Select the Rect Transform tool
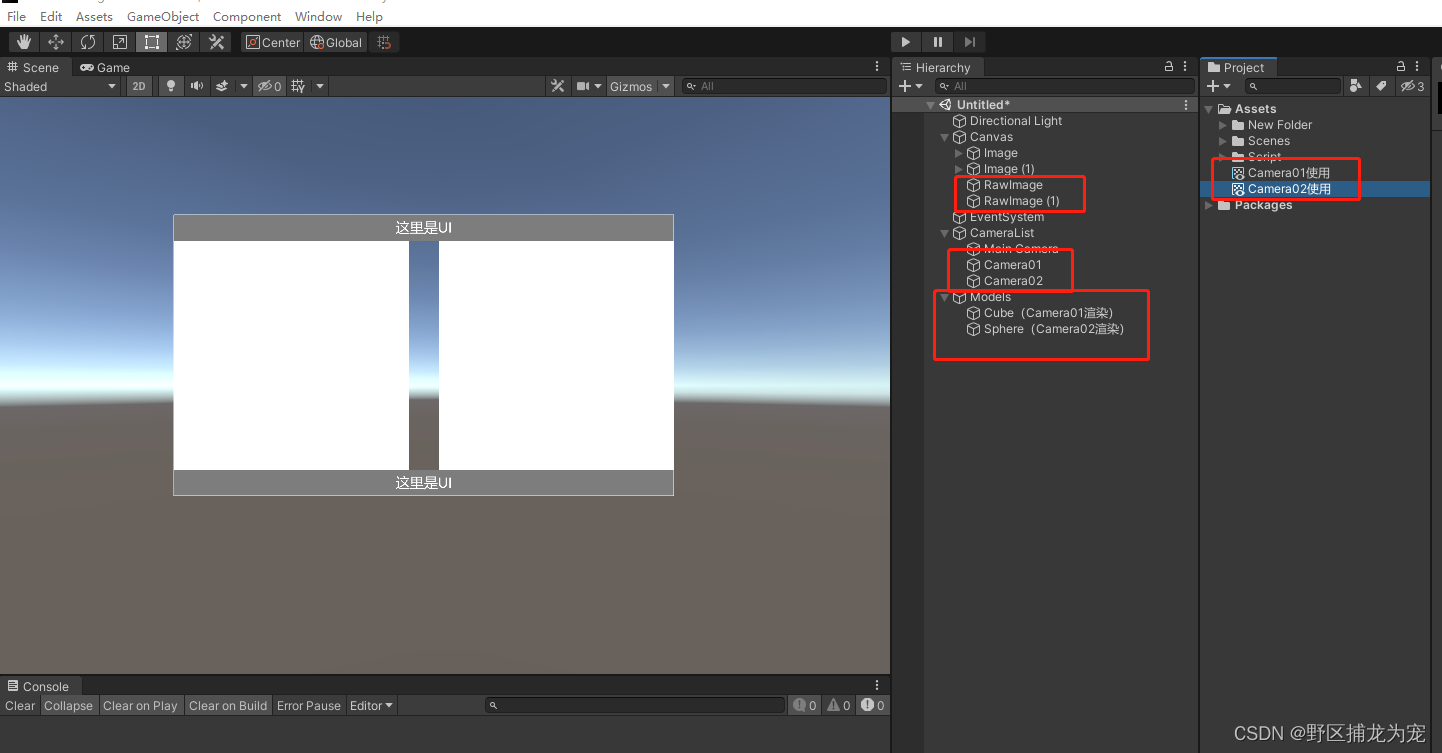1442x753 pixels. pos(151,41)
